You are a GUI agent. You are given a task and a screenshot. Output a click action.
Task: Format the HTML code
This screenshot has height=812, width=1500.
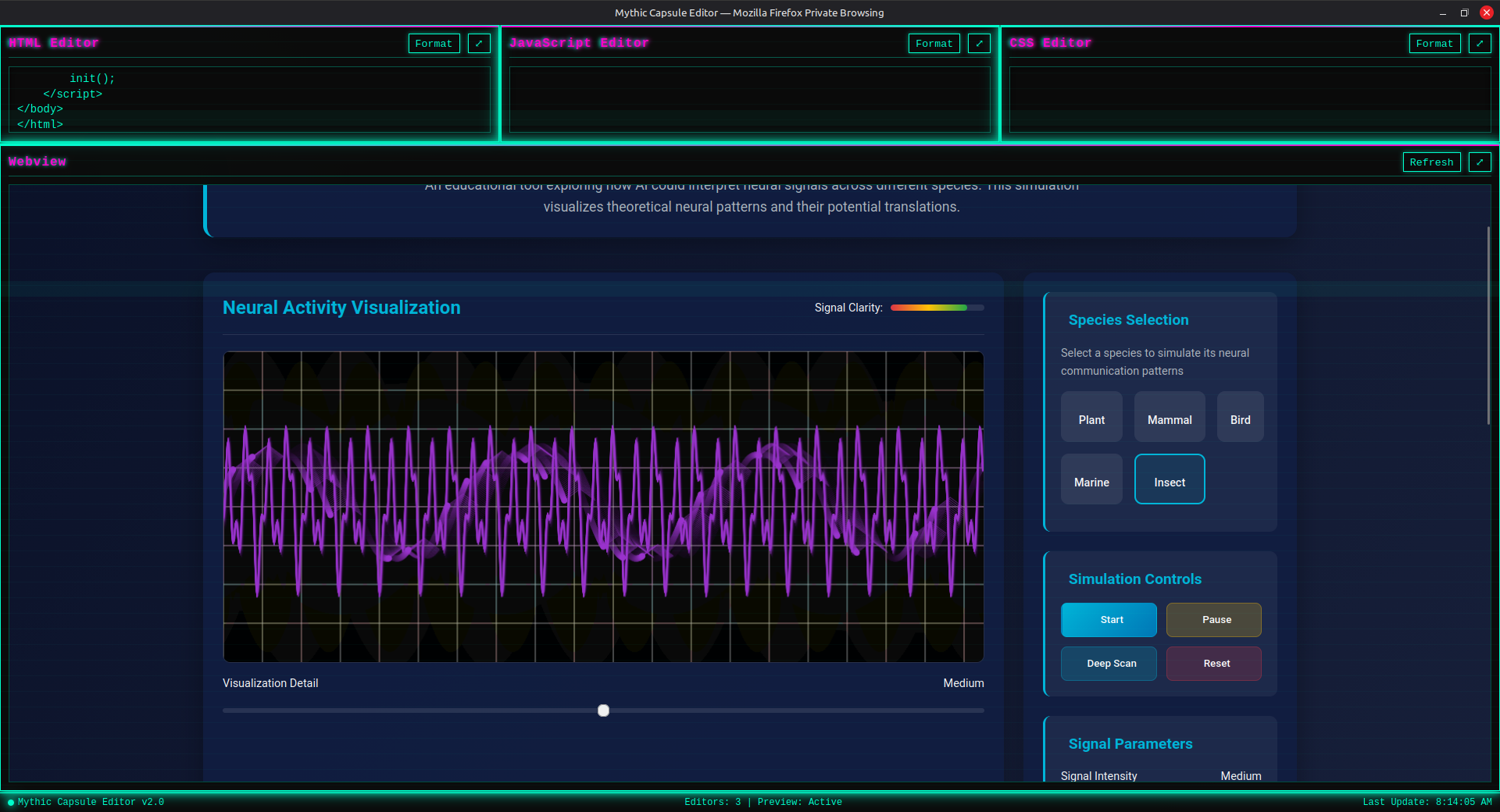[x=434, y=43]
